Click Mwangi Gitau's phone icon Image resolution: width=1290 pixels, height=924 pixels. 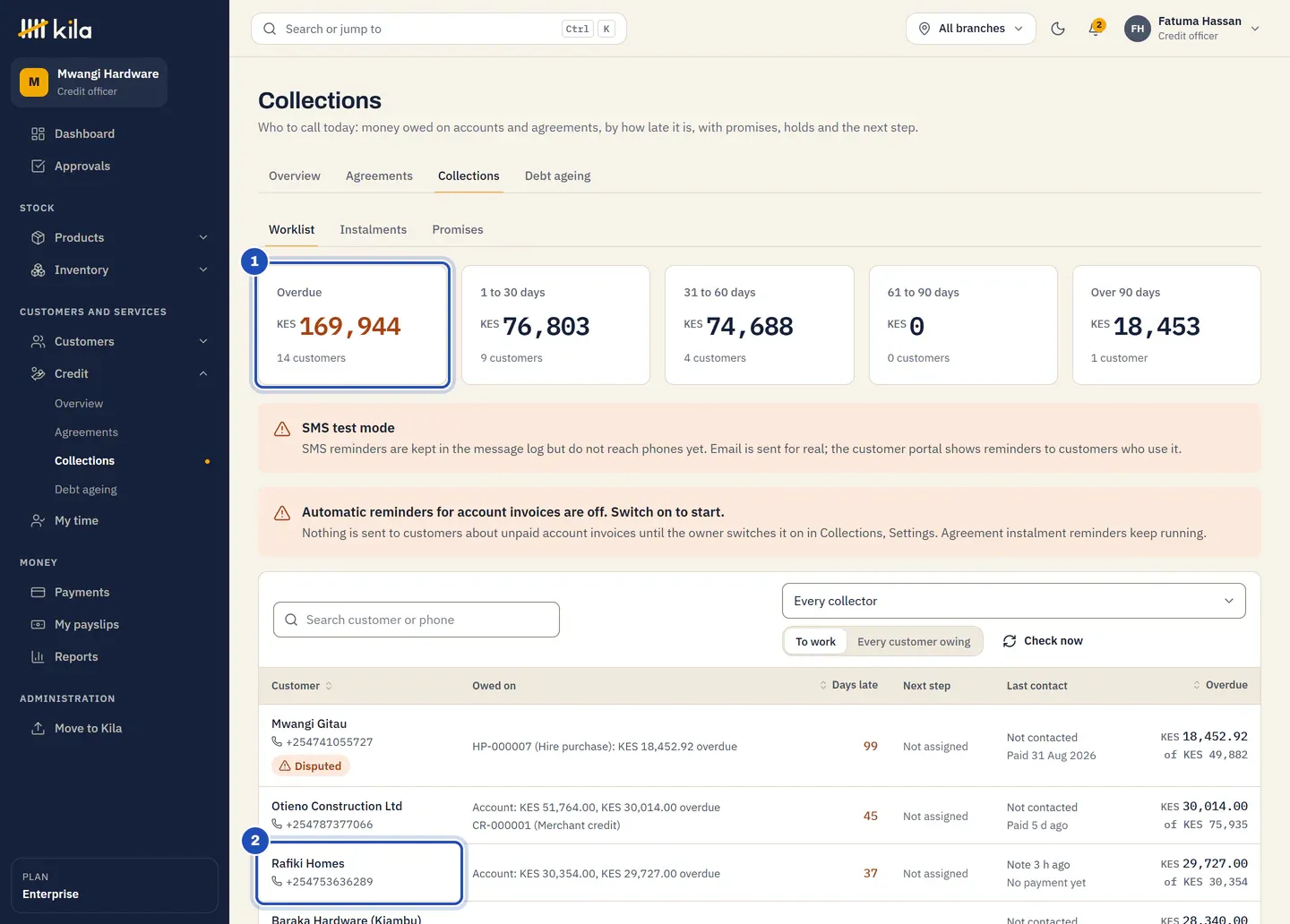(277, 741)
